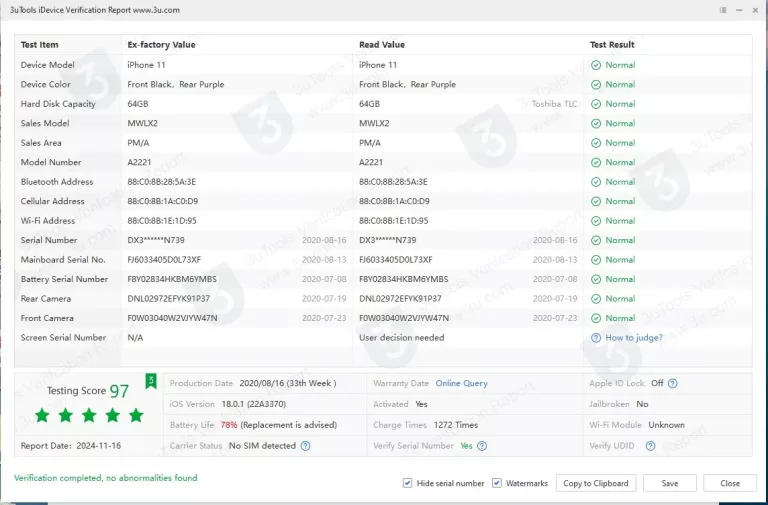Click the iOS Version 18.0.1 (22A3370) value
The height and width of the screenshot is (505, 768).
coord(254,405)
